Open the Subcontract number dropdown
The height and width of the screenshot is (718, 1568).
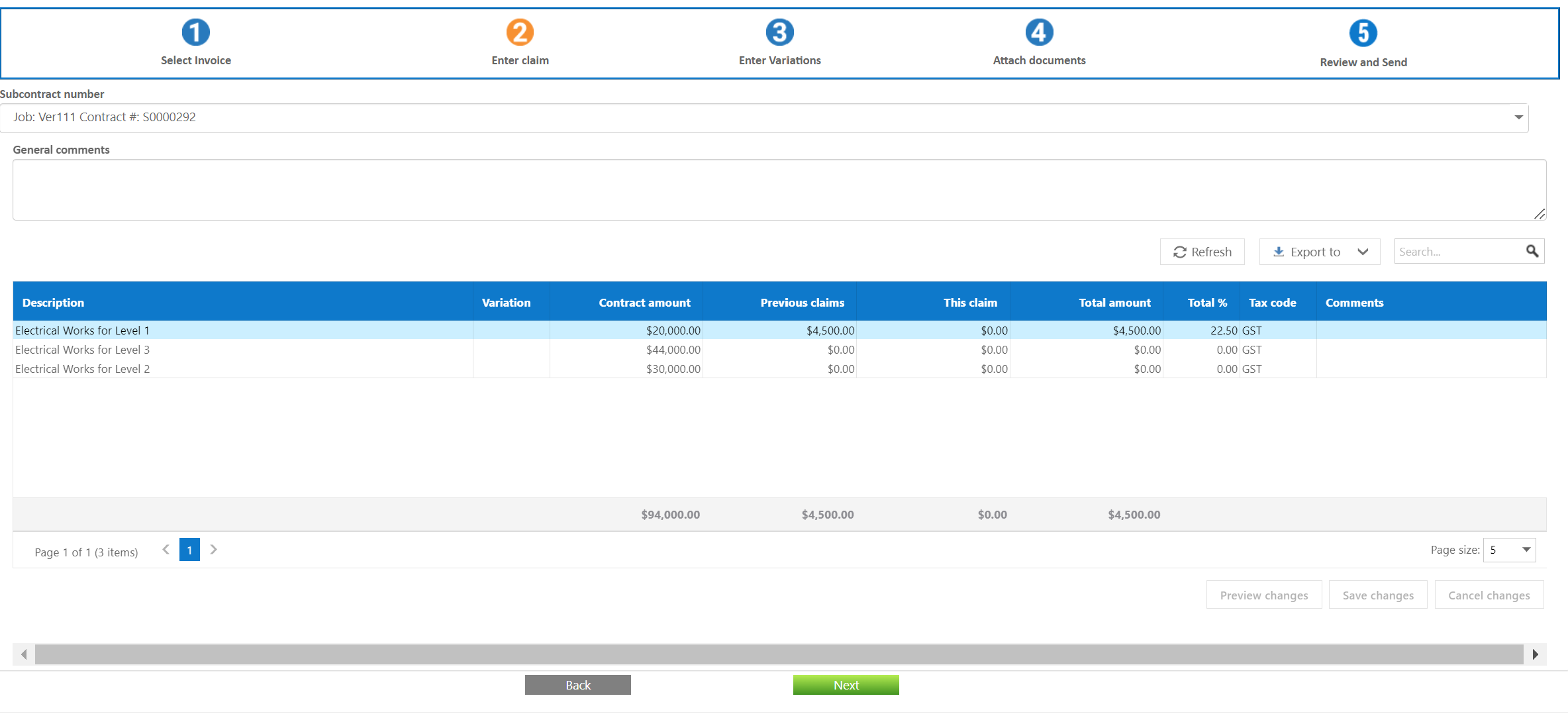tap(1518, 117)
